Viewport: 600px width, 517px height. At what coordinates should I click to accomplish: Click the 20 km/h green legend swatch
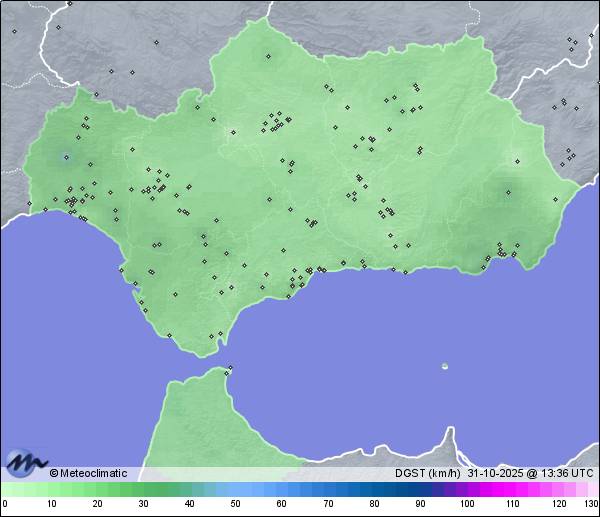click(x=97, y=489)
